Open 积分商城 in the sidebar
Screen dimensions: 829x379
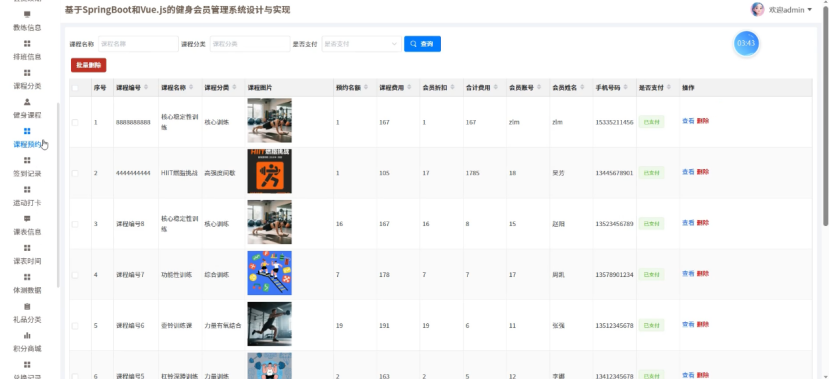click(27, 348)
